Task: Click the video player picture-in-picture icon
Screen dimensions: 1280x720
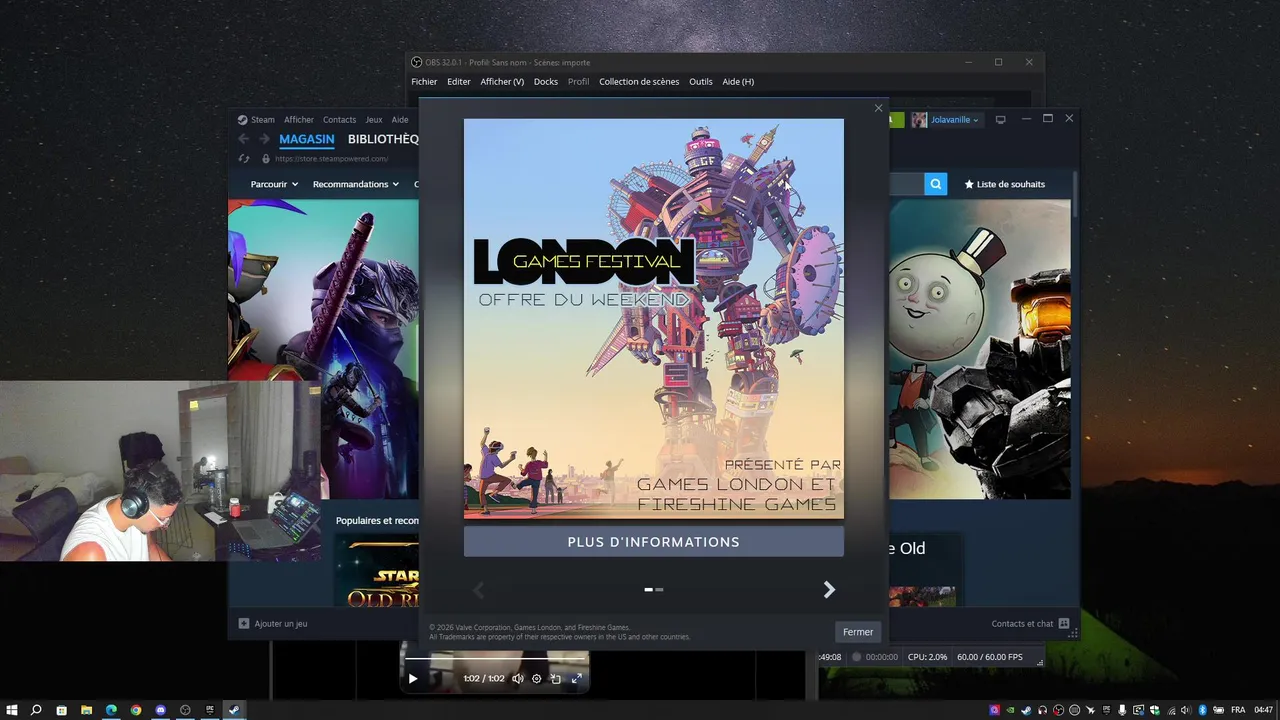Action: tap(556, 679)
